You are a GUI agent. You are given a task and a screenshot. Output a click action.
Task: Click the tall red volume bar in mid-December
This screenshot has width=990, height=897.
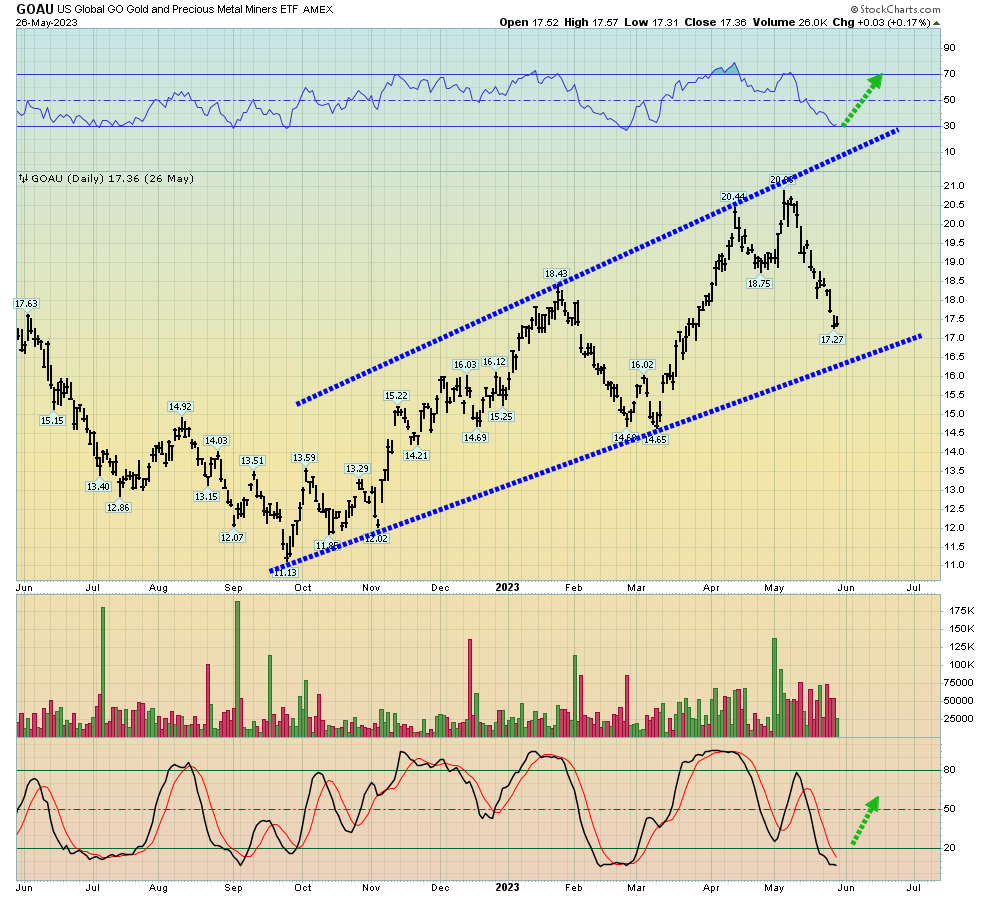click(470, 688)
